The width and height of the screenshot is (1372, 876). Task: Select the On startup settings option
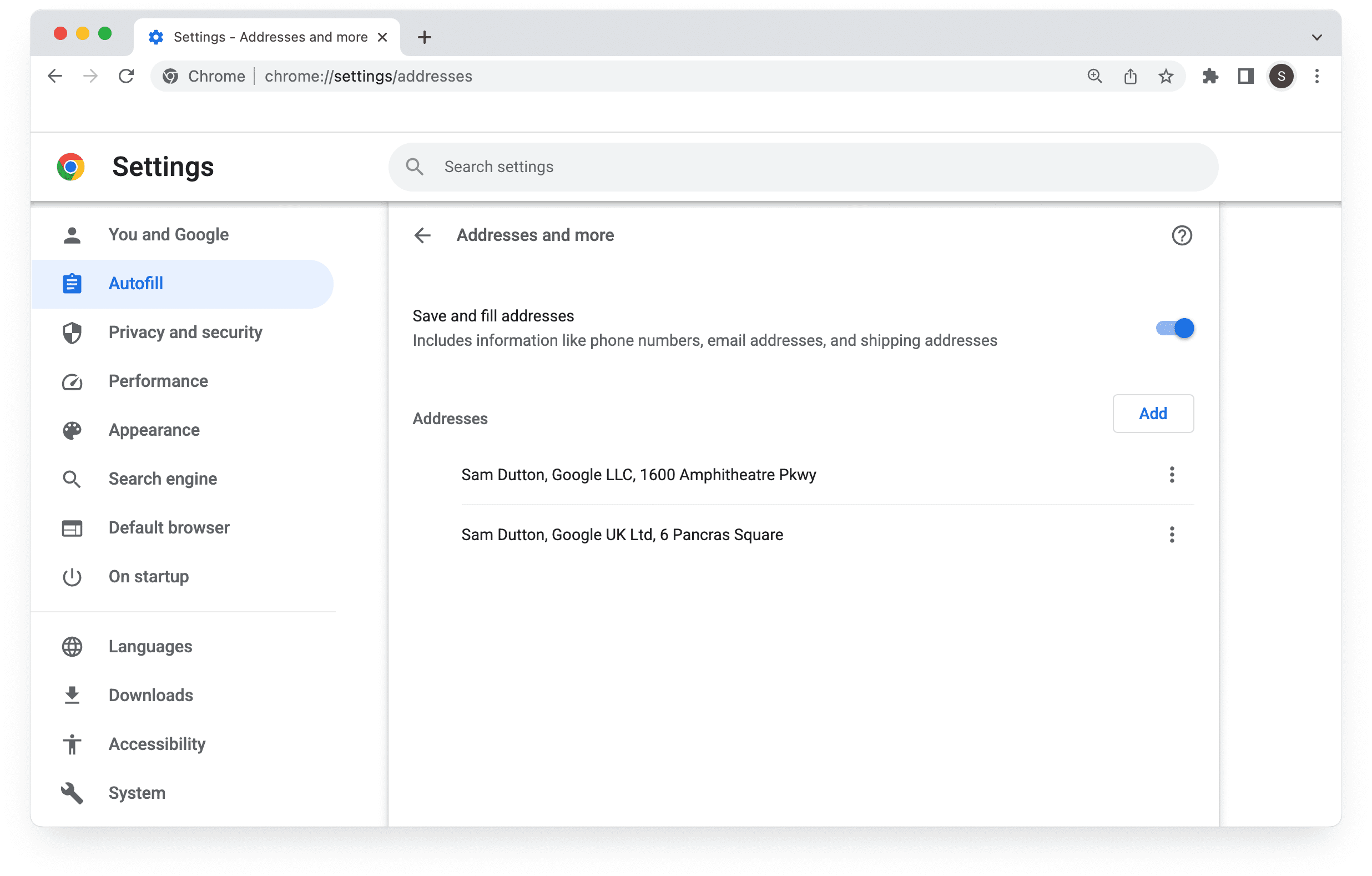[x=148, y=575]
